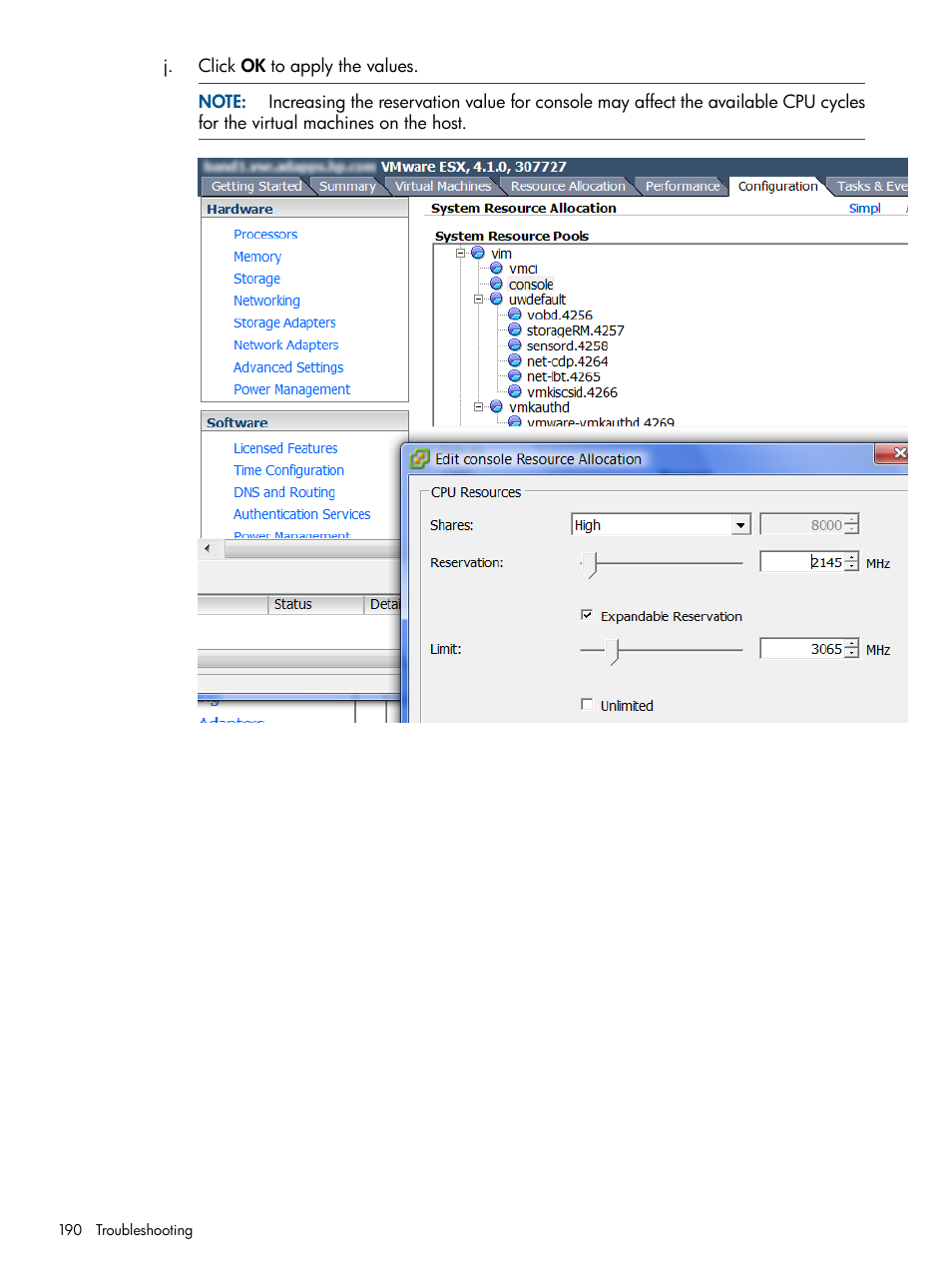Switch to the Summary tab

[x=347, y=186]
